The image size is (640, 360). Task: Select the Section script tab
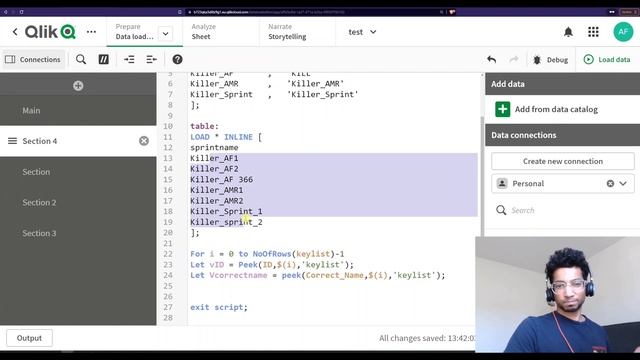78,172
